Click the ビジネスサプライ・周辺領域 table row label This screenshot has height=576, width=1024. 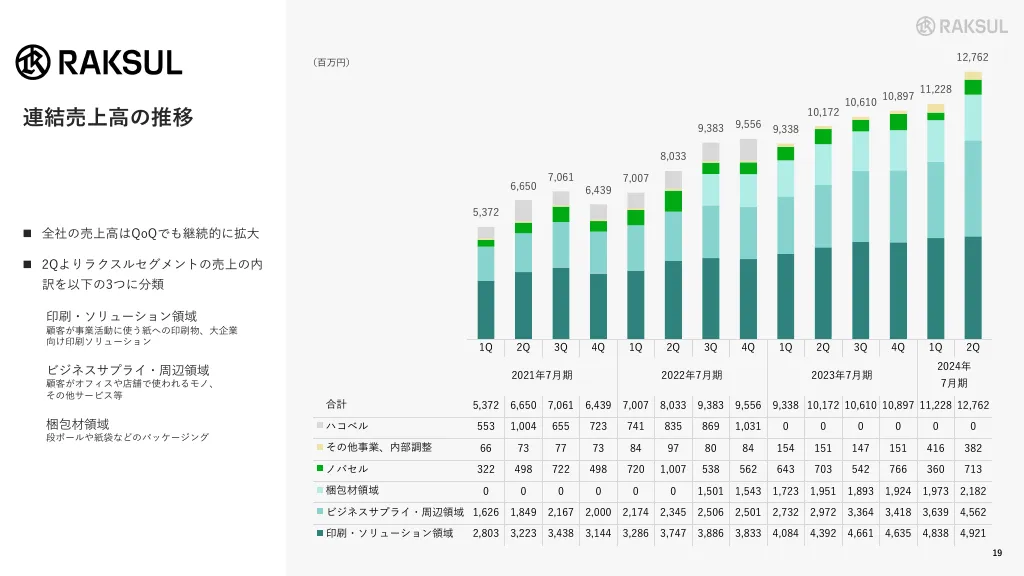pyautogui.click(x=394, y=512)
